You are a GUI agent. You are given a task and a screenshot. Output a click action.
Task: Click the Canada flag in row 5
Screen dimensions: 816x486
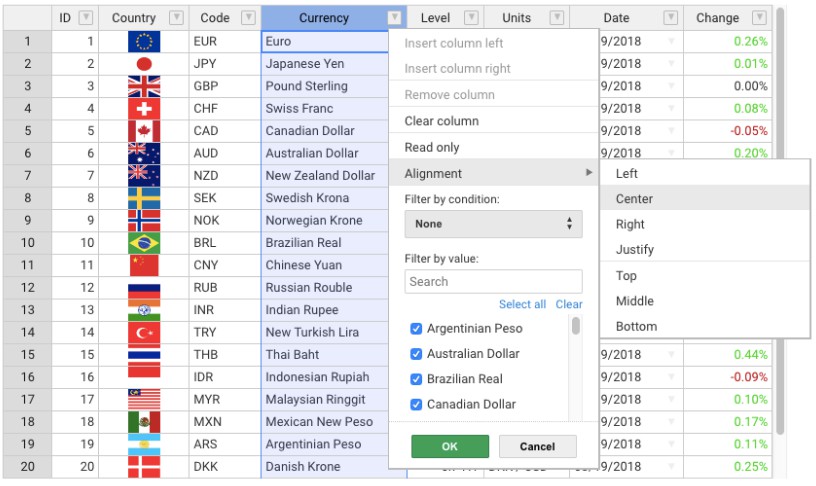coord(144,131)
